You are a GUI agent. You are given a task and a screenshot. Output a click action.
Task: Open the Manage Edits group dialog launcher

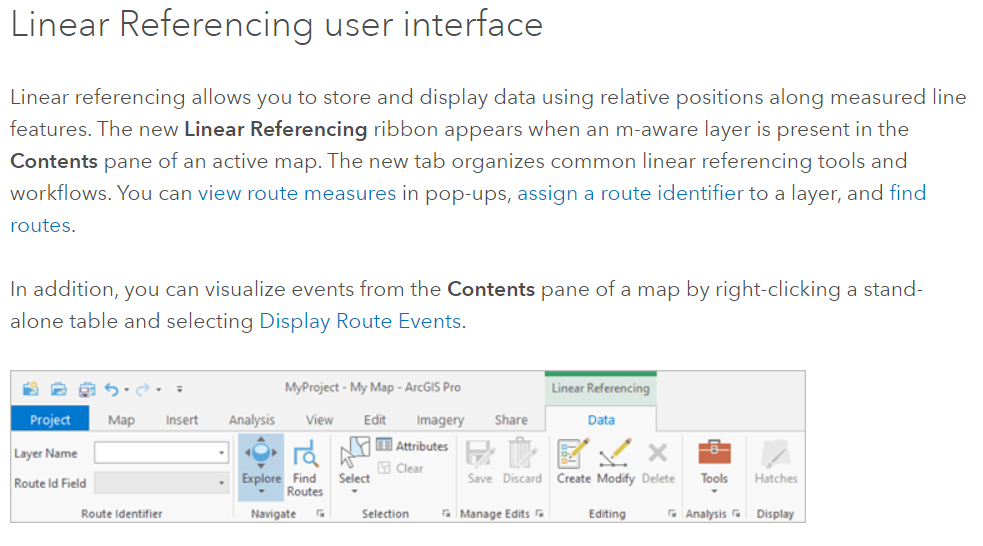point(539,513)
